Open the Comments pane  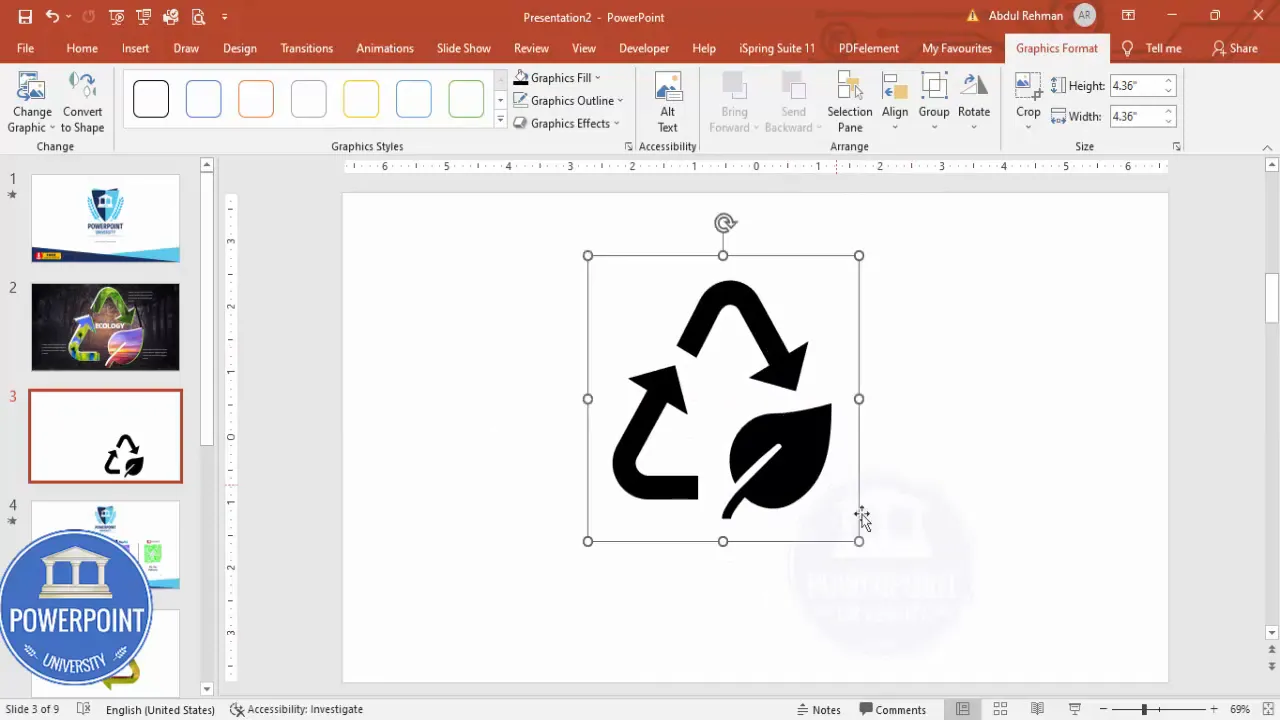coord(893,709)
